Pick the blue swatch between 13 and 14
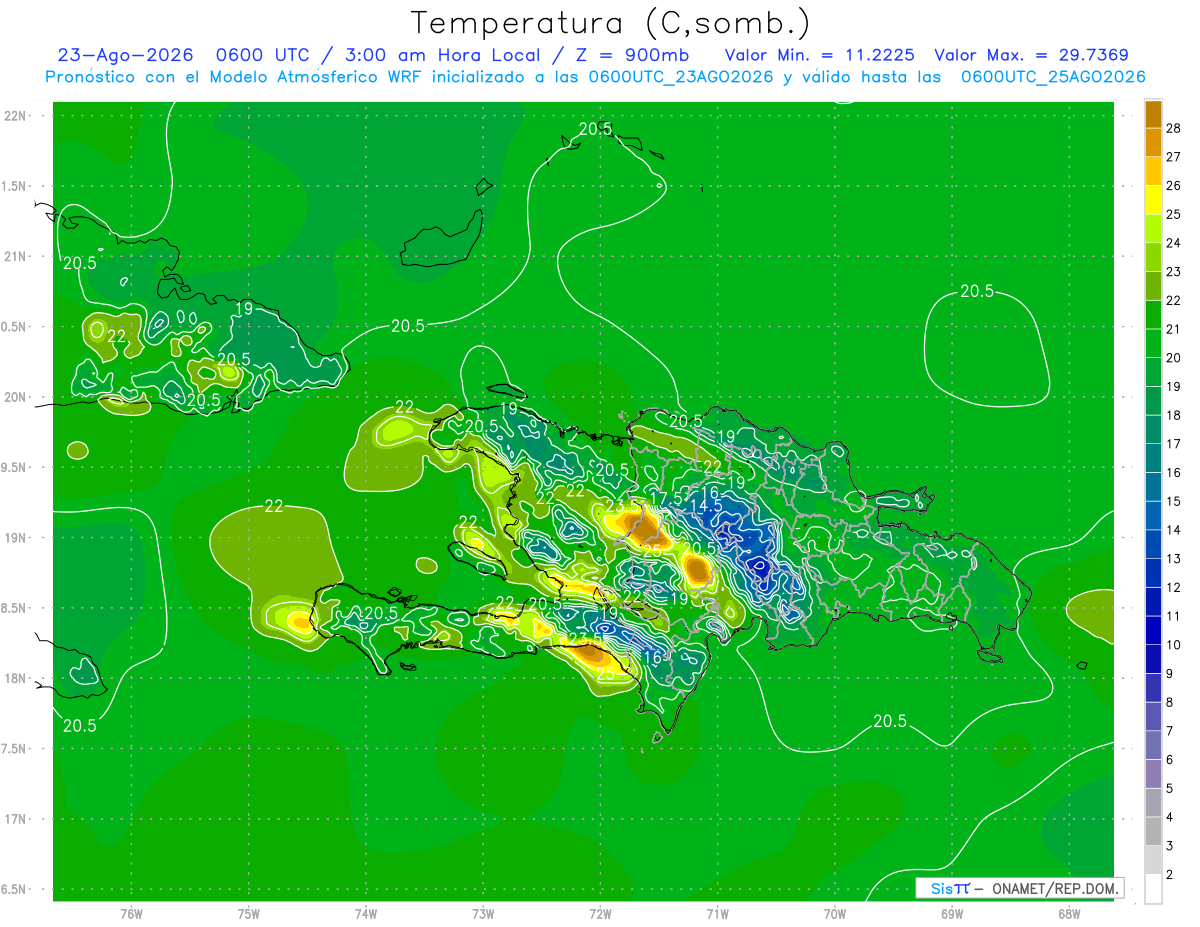 (1153, 544)
